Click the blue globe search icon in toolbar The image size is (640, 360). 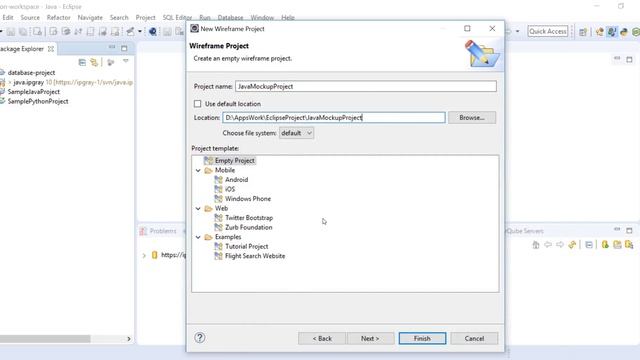[153, 31]
